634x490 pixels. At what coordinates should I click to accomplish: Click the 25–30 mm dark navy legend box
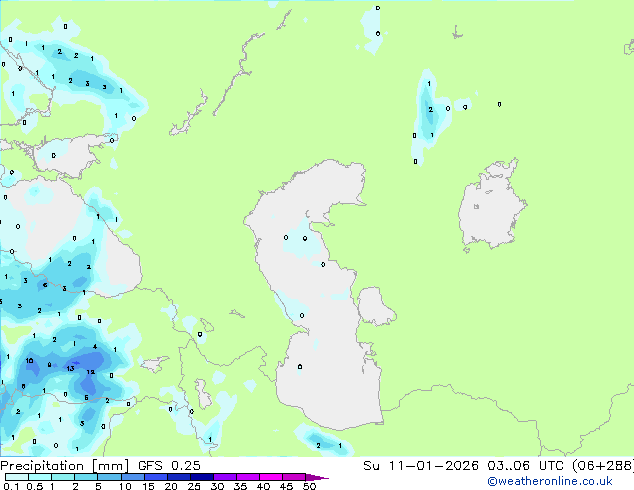(201, 477)
